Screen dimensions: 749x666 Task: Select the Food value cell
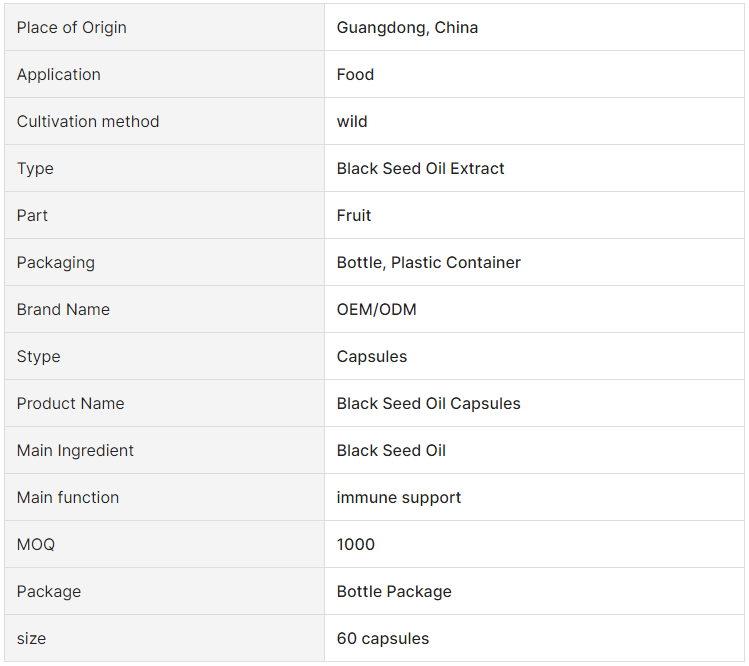[x=534, y=74]
